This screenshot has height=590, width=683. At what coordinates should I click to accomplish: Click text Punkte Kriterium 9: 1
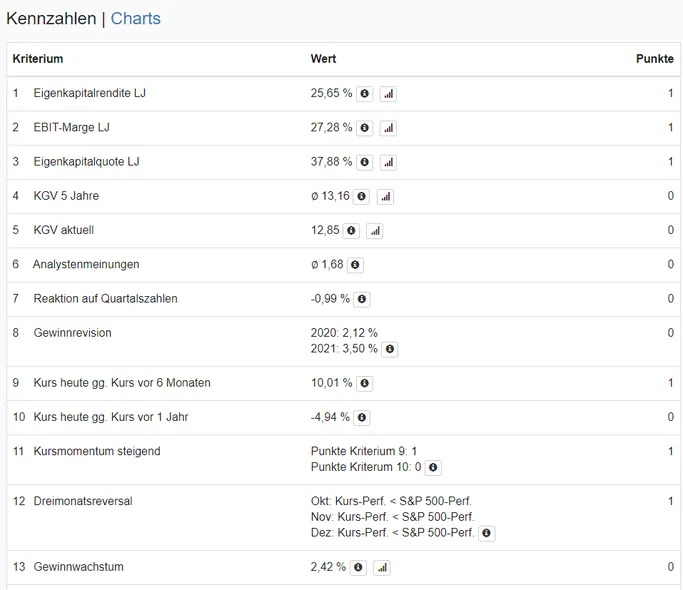364,451
